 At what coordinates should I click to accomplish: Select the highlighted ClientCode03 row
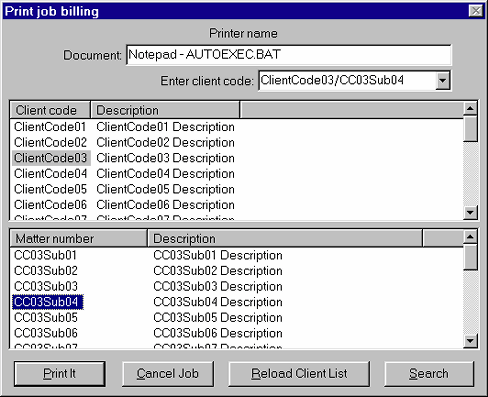click(x=51, y=158)
